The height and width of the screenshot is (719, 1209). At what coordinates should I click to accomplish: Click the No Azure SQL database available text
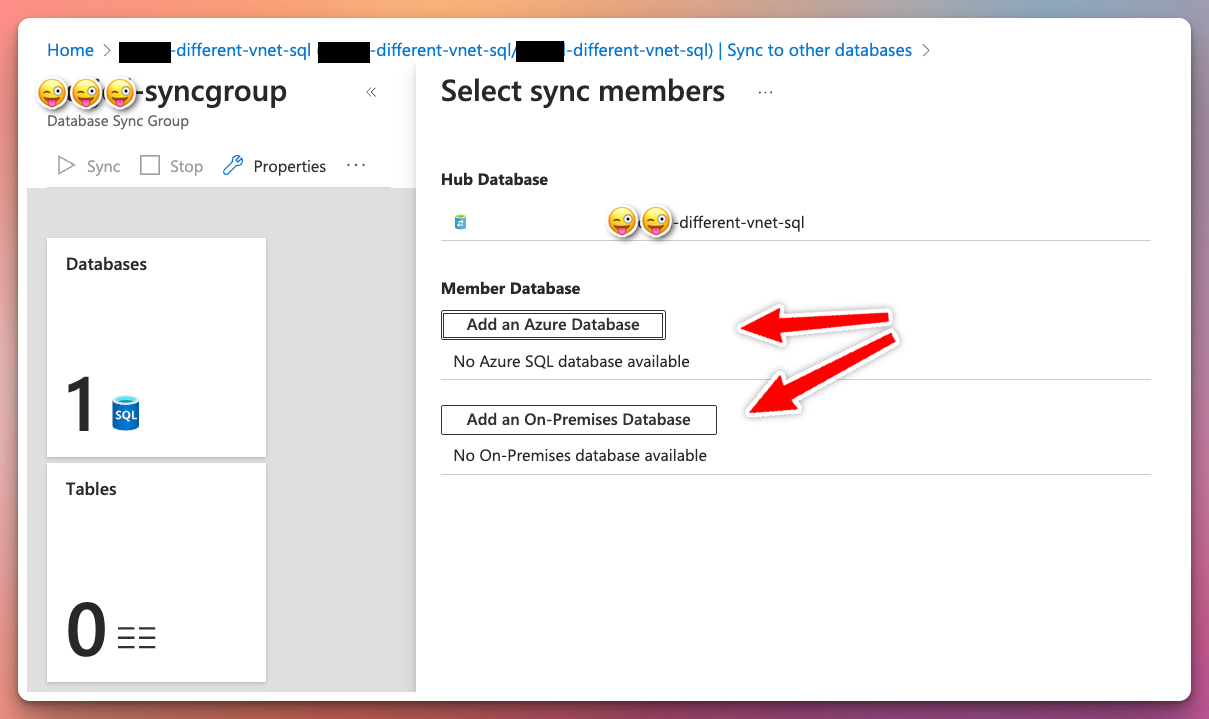(x=571, y=361)
